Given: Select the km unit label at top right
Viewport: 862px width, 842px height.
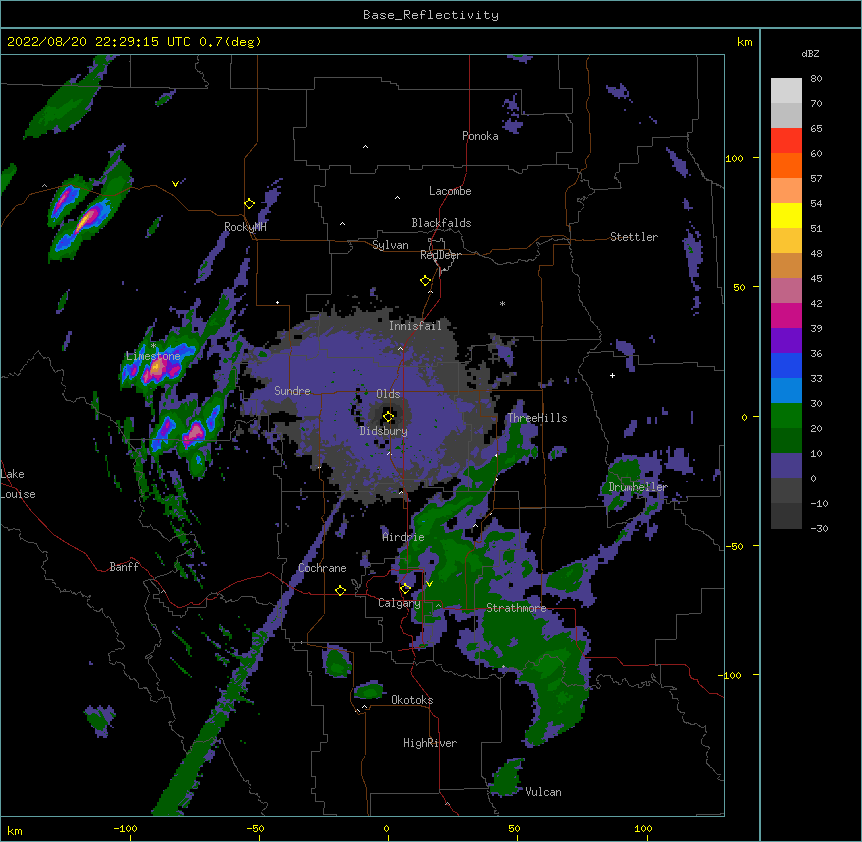Looking at the screenshot, I should pyautogui.click(x=744, y=42).
